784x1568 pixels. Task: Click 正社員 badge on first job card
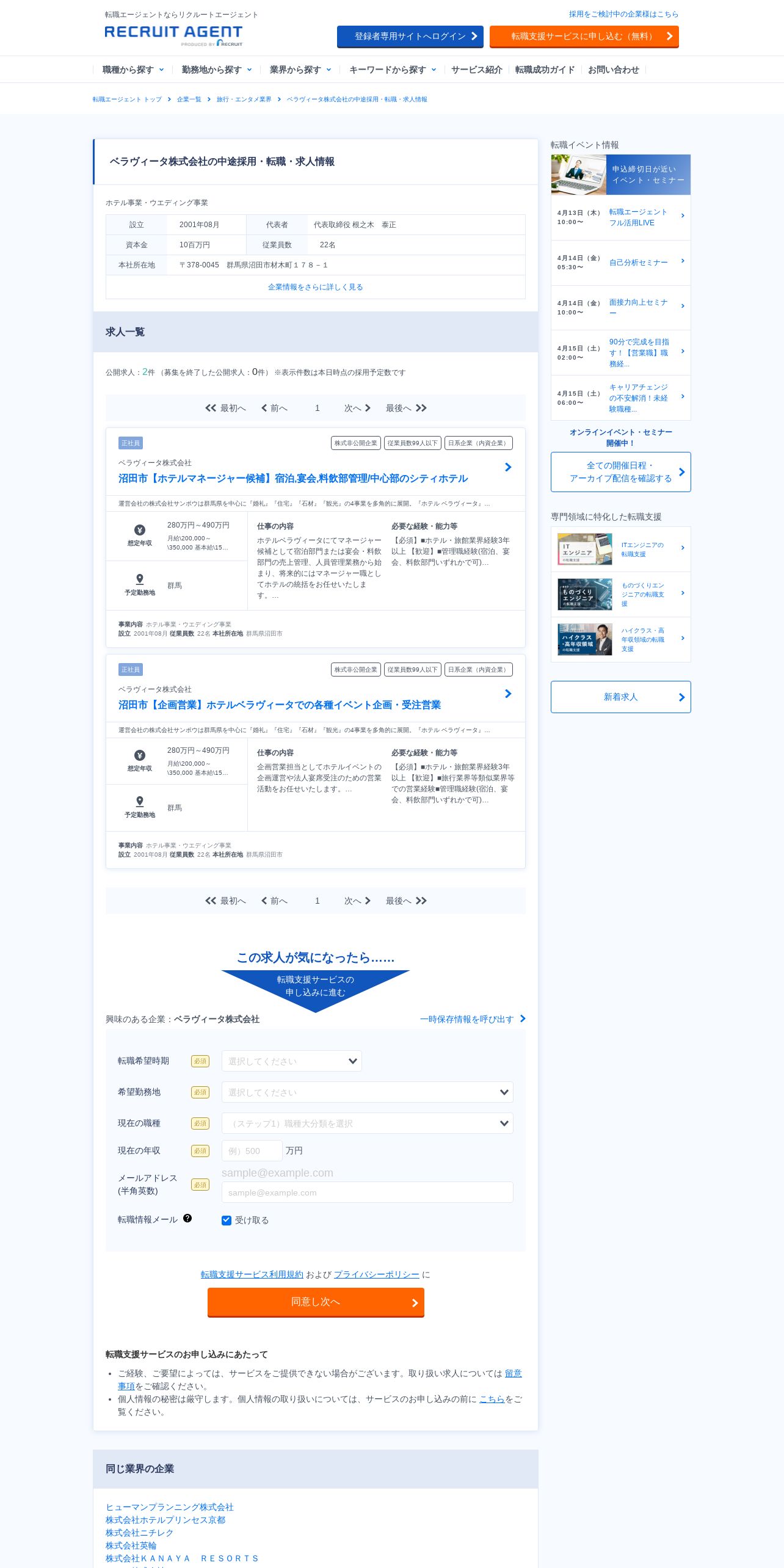tap(131, 443)
